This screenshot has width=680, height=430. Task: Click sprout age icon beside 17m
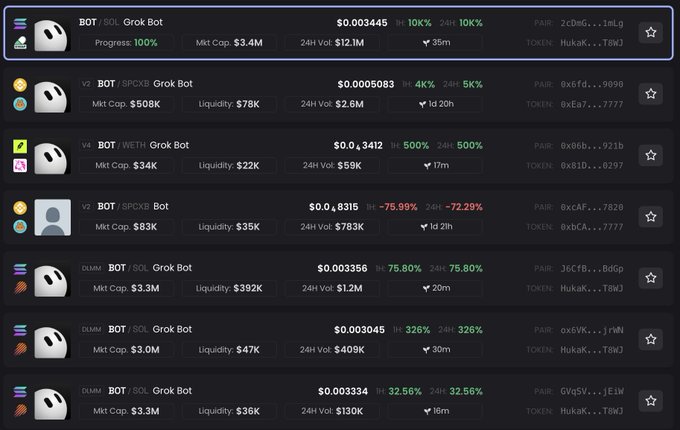427,166
